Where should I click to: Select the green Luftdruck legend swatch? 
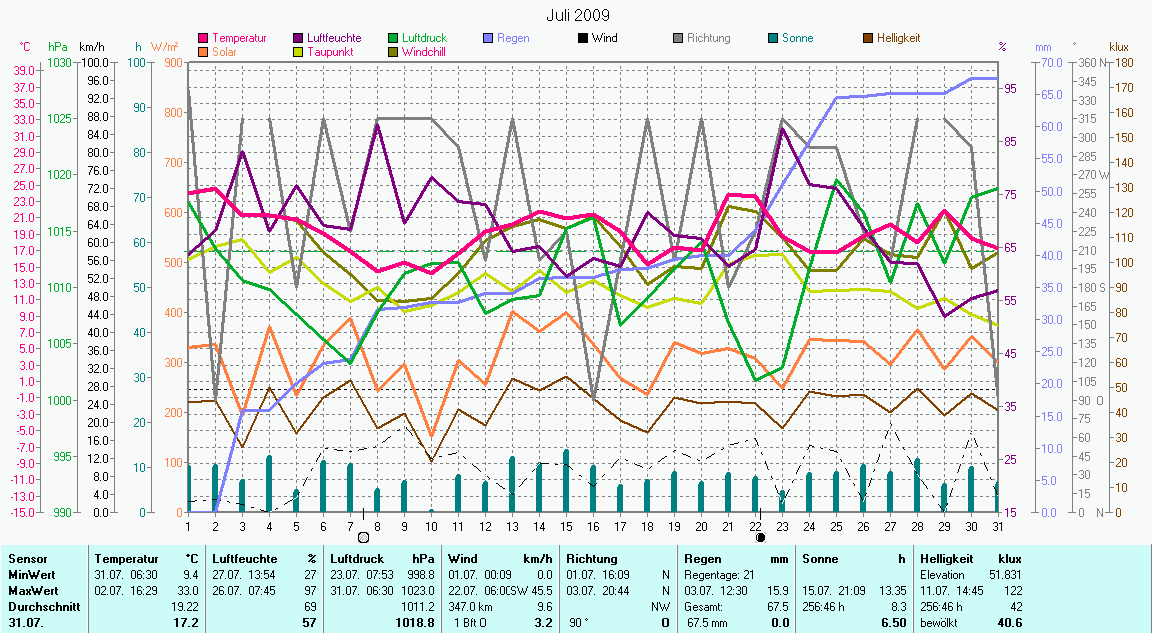(394, 38)
